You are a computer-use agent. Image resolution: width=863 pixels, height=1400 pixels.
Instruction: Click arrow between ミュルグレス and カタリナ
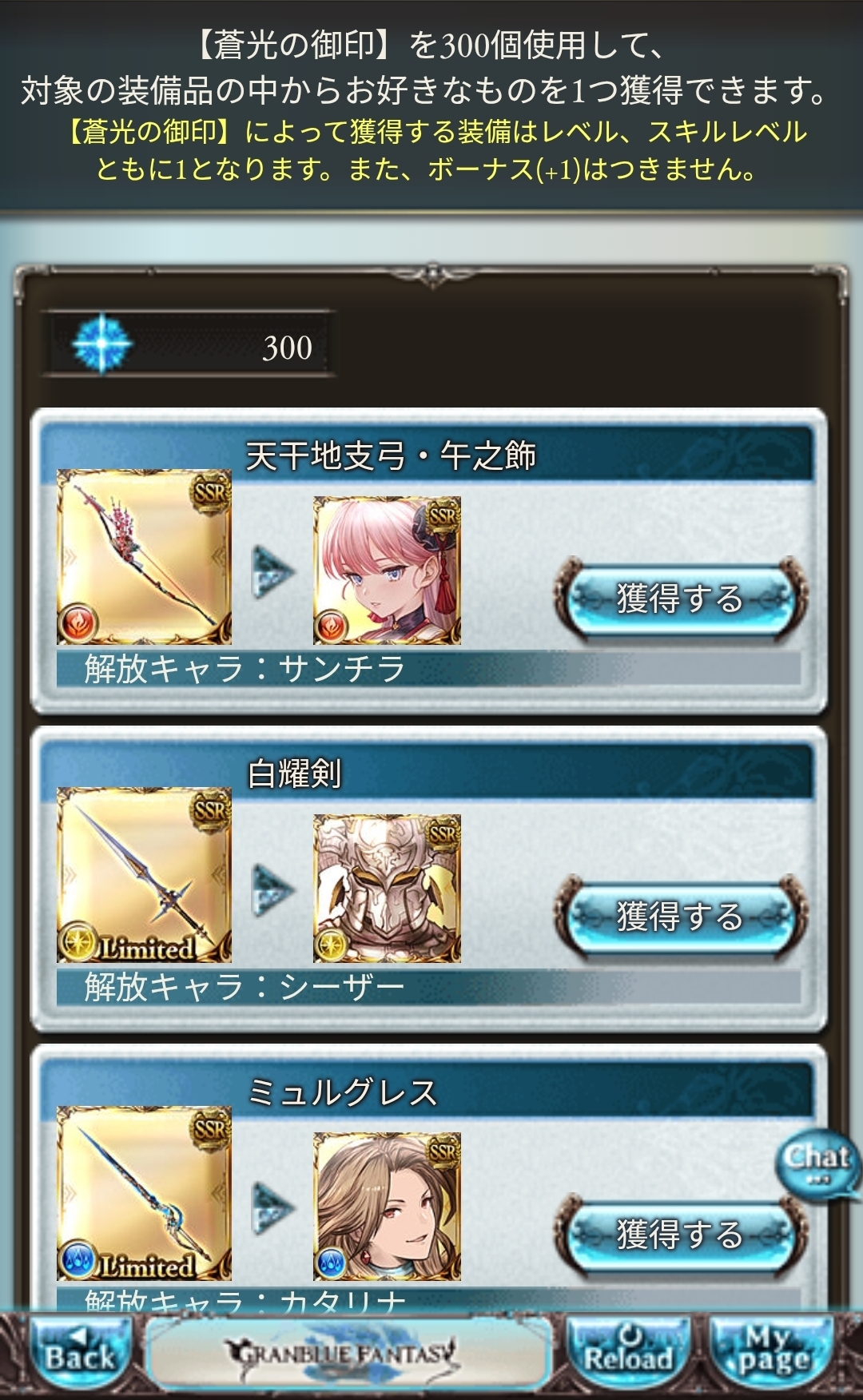pyautogui.click(x=272, y=1207)
